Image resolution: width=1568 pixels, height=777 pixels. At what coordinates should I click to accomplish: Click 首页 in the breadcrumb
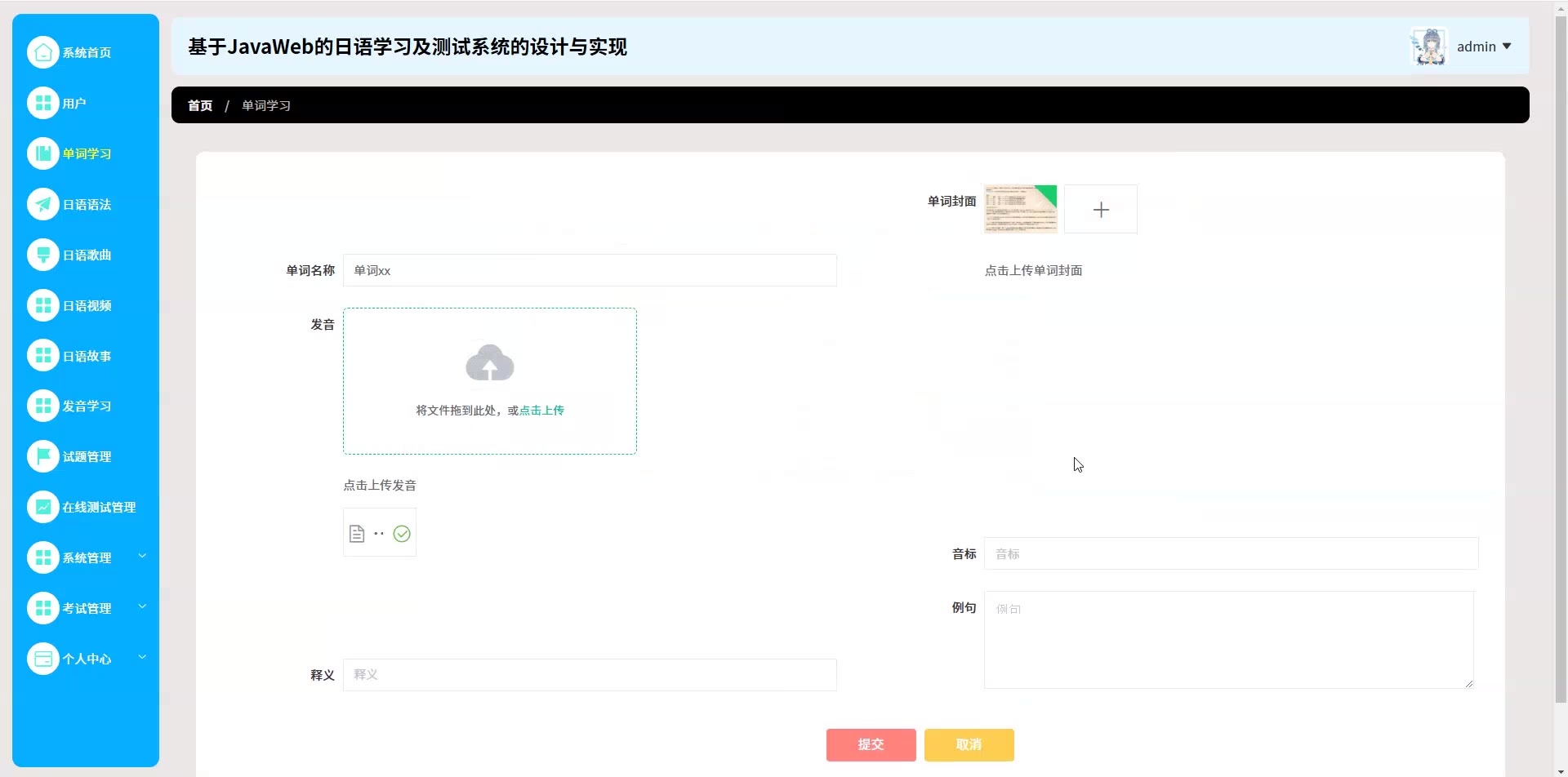(200, 106)
